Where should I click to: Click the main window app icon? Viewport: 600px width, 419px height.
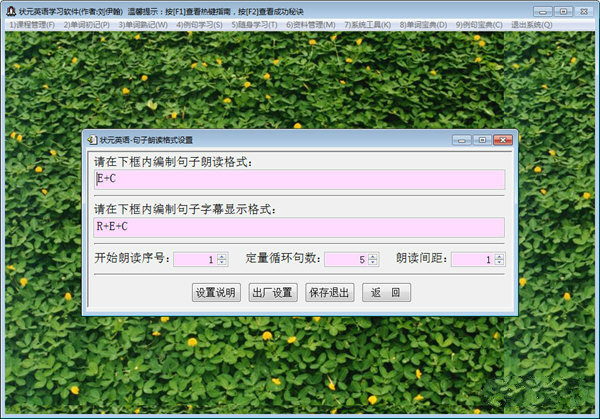11,11
